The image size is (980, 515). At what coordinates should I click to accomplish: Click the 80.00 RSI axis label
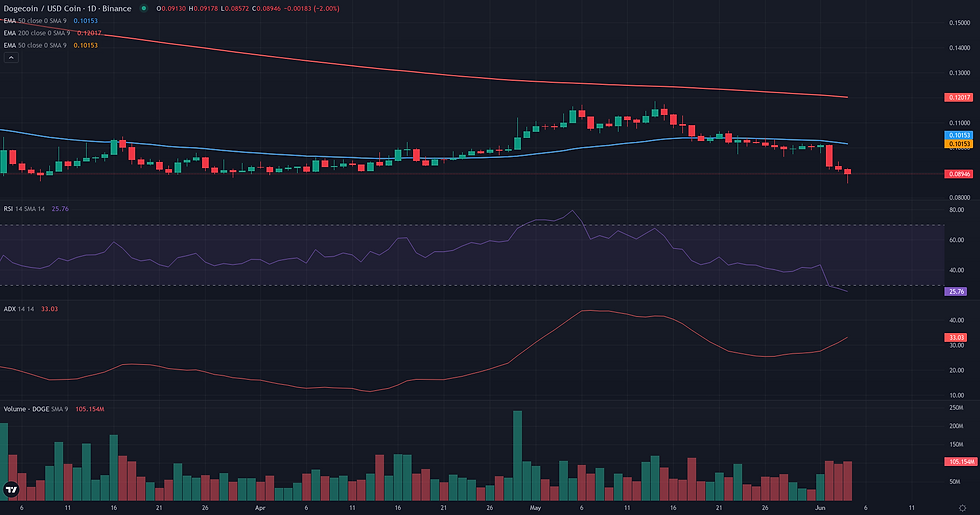click(x=956, y=210)
